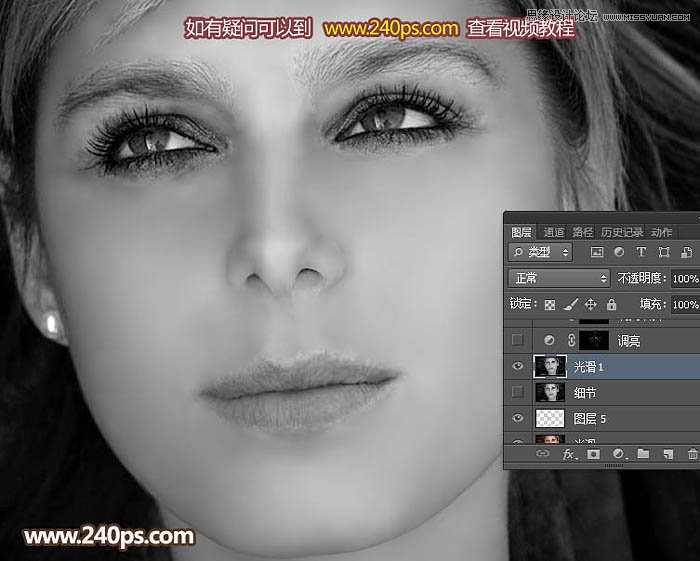700x561 pixels.
Task: Filter layers by pixel layer icon
Action: pos(597,252)
